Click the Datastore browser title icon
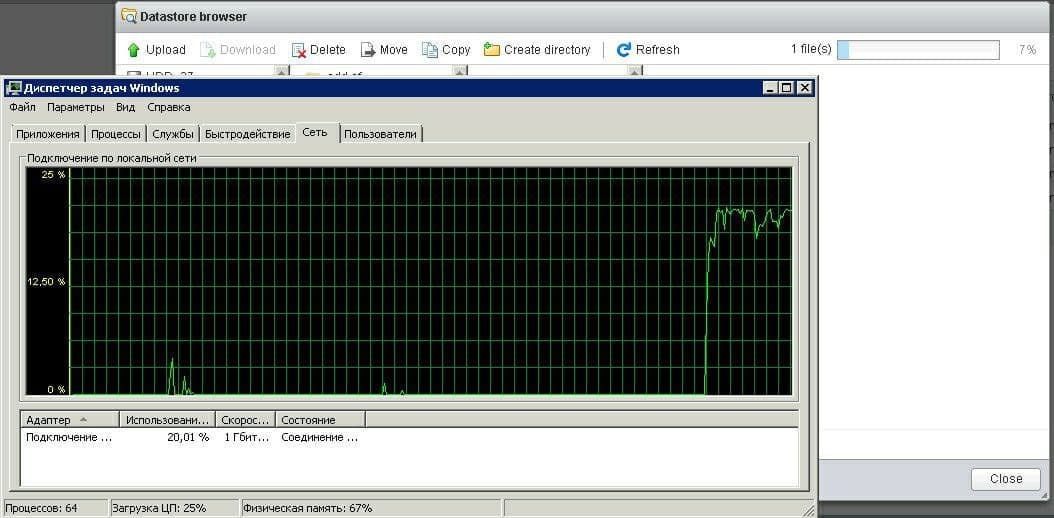1054x518 pixels. coord(128,16)
